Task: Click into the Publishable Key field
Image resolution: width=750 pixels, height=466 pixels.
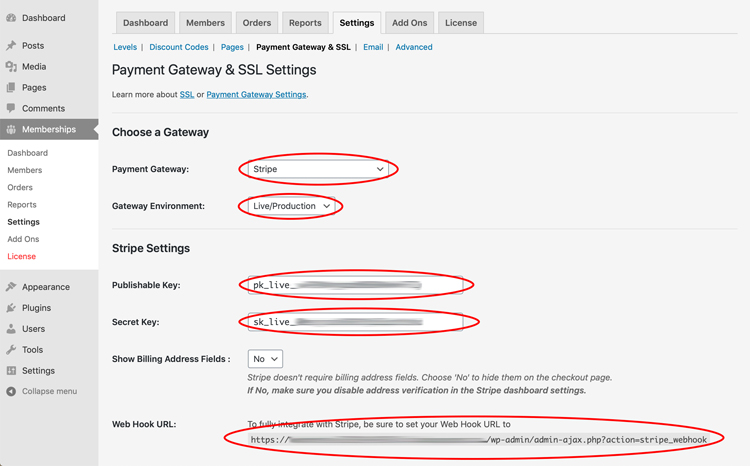Action: 355,286
